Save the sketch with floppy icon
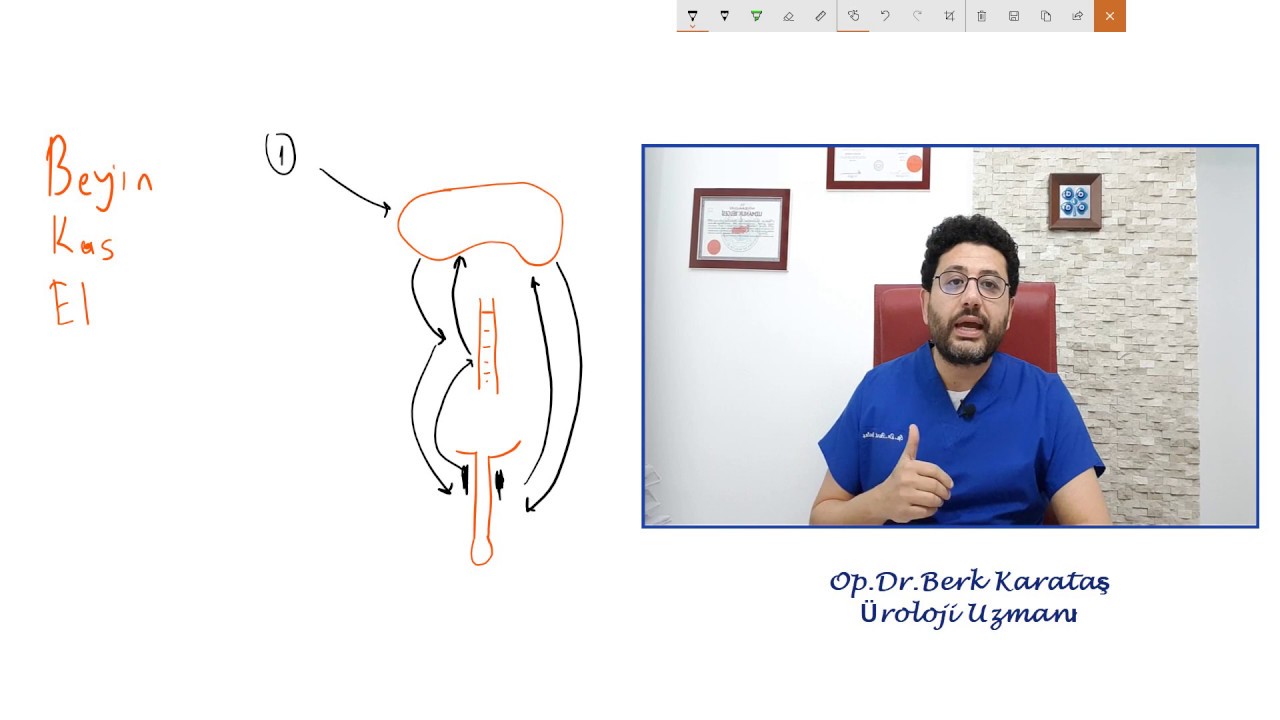 tap(1013, 16)
